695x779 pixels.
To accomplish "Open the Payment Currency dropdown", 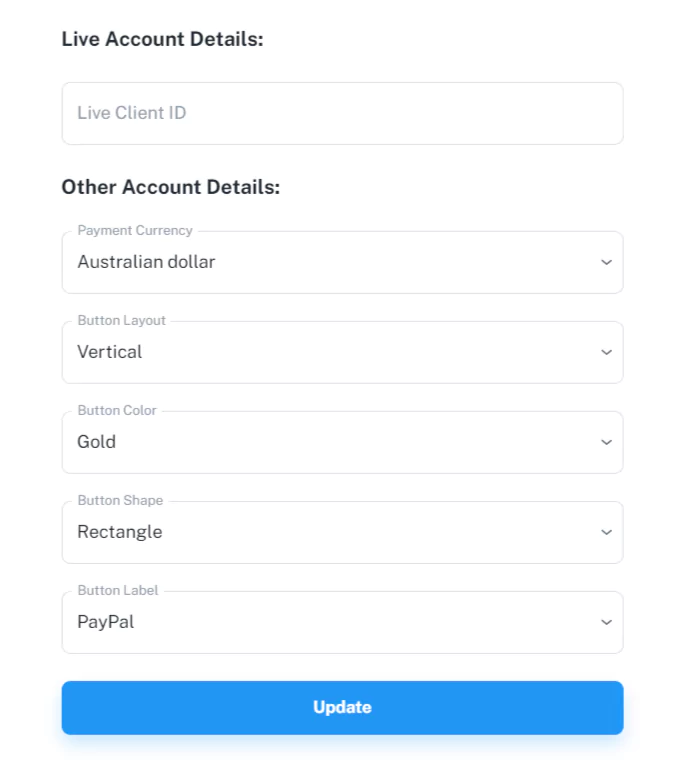I will (x=342, y=263).
